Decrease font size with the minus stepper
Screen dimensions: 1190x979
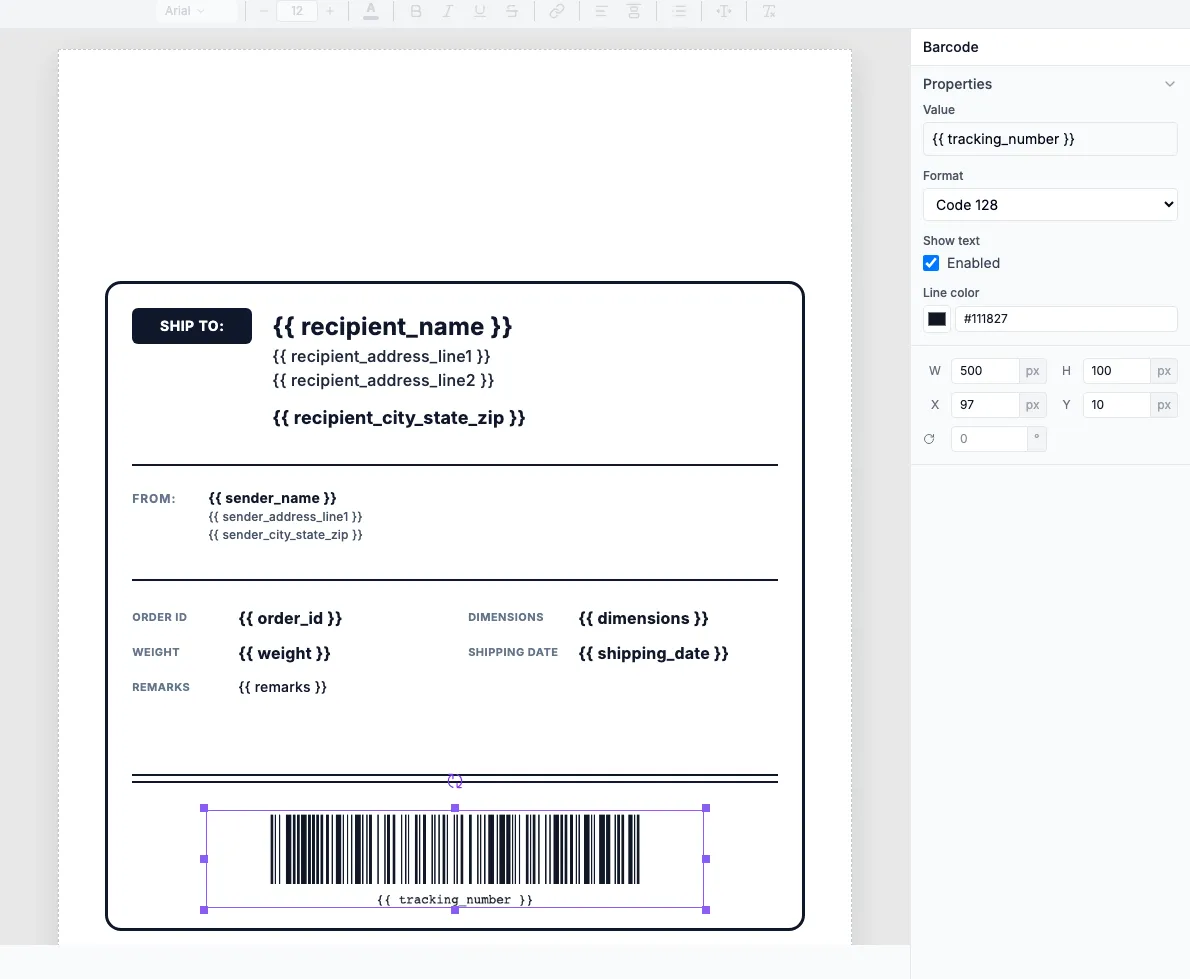pyautogui.click(x=262, y=11)
